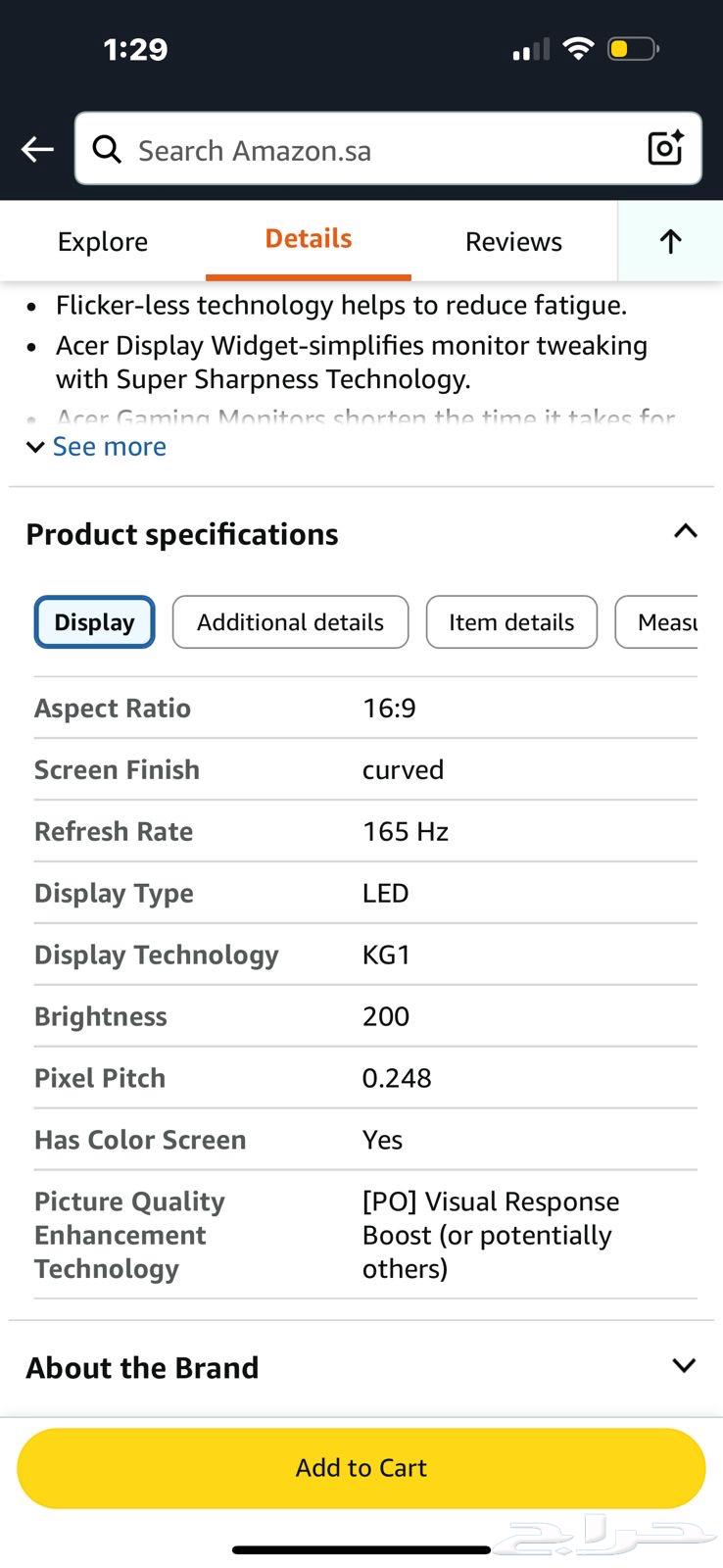
Task: Collapse the Product specifications section
Action: click(x=684, y=531)
